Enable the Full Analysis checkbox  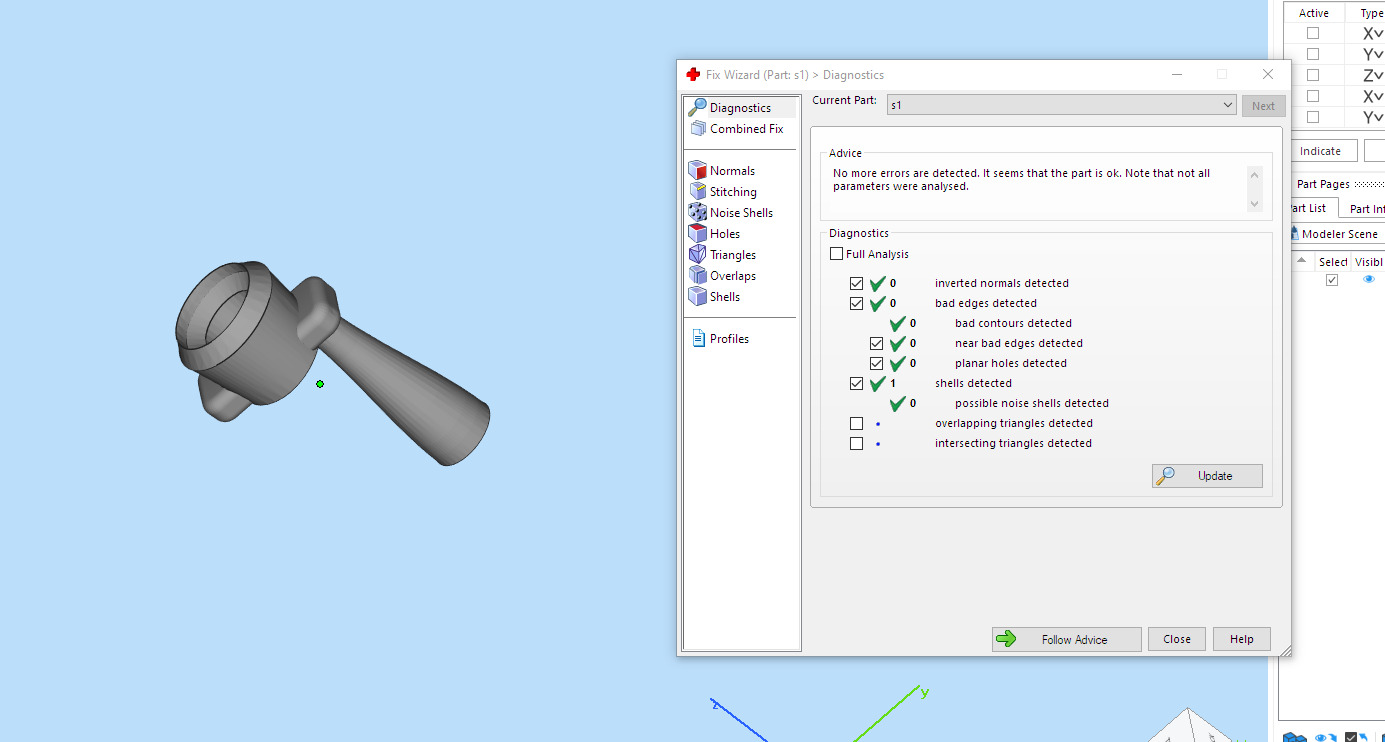[x=837, y=254]
